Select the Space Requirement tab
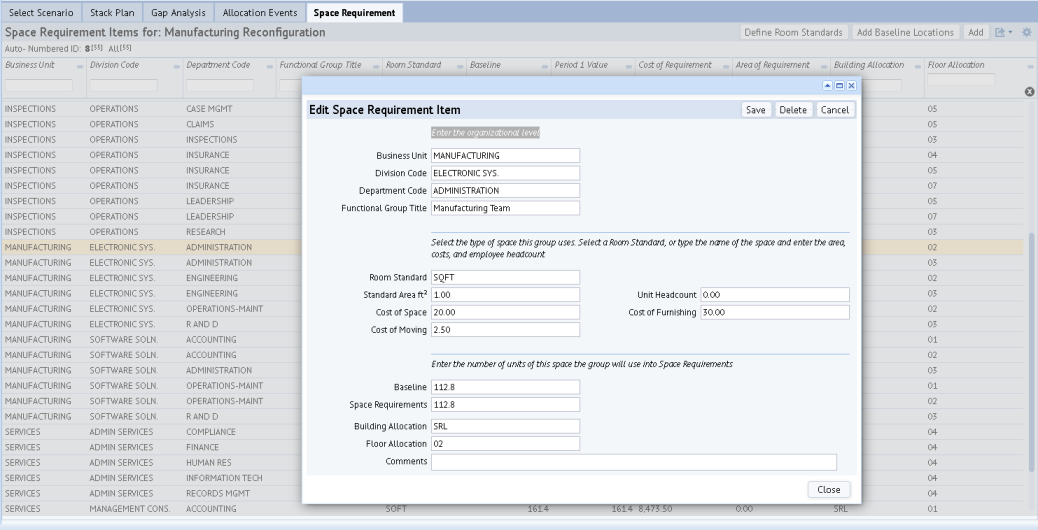This screenshot has width=1038, height=530. [354, 13]
